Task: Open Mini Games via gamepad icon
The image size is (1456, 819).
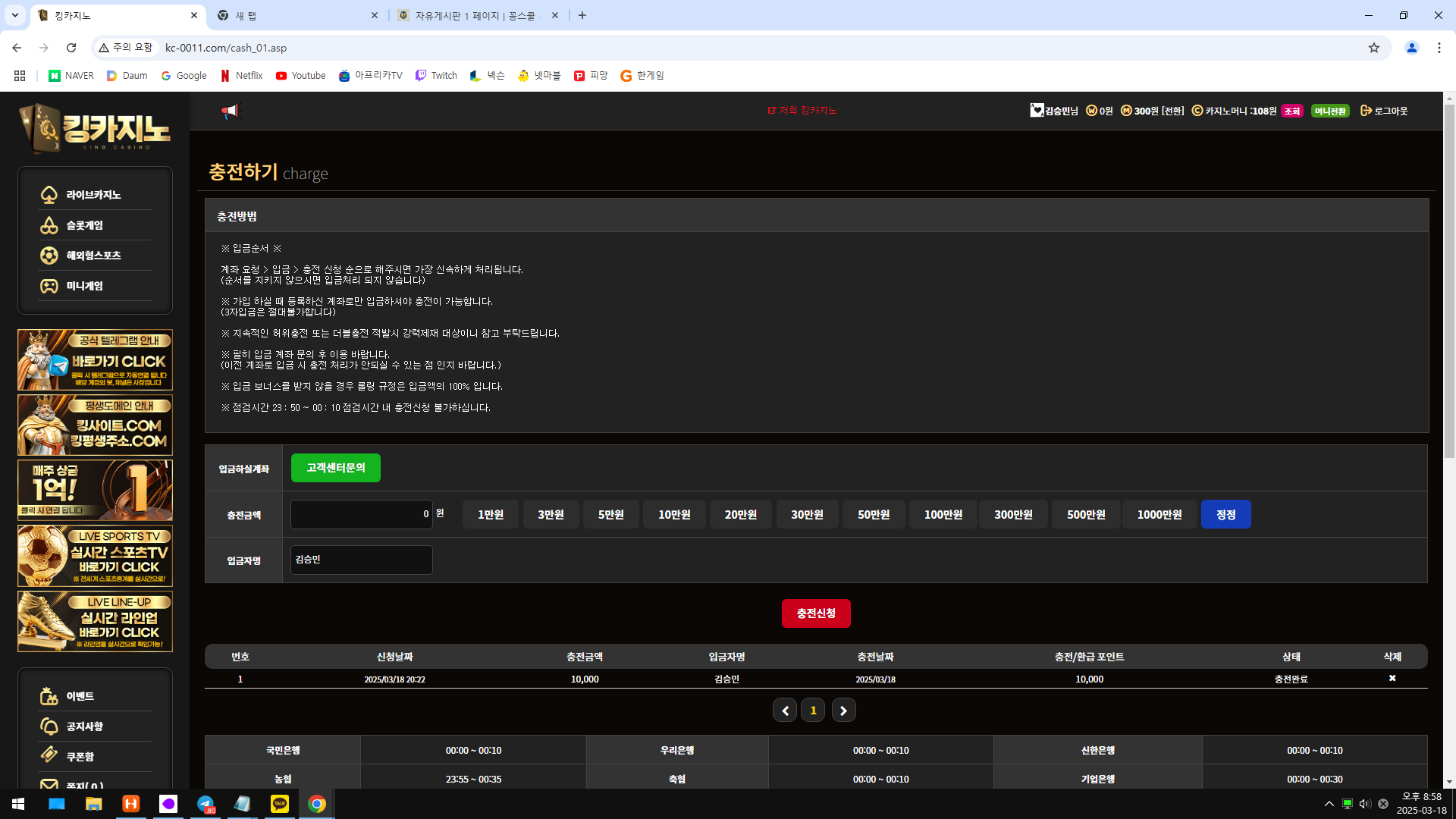Action: (49, 286)
